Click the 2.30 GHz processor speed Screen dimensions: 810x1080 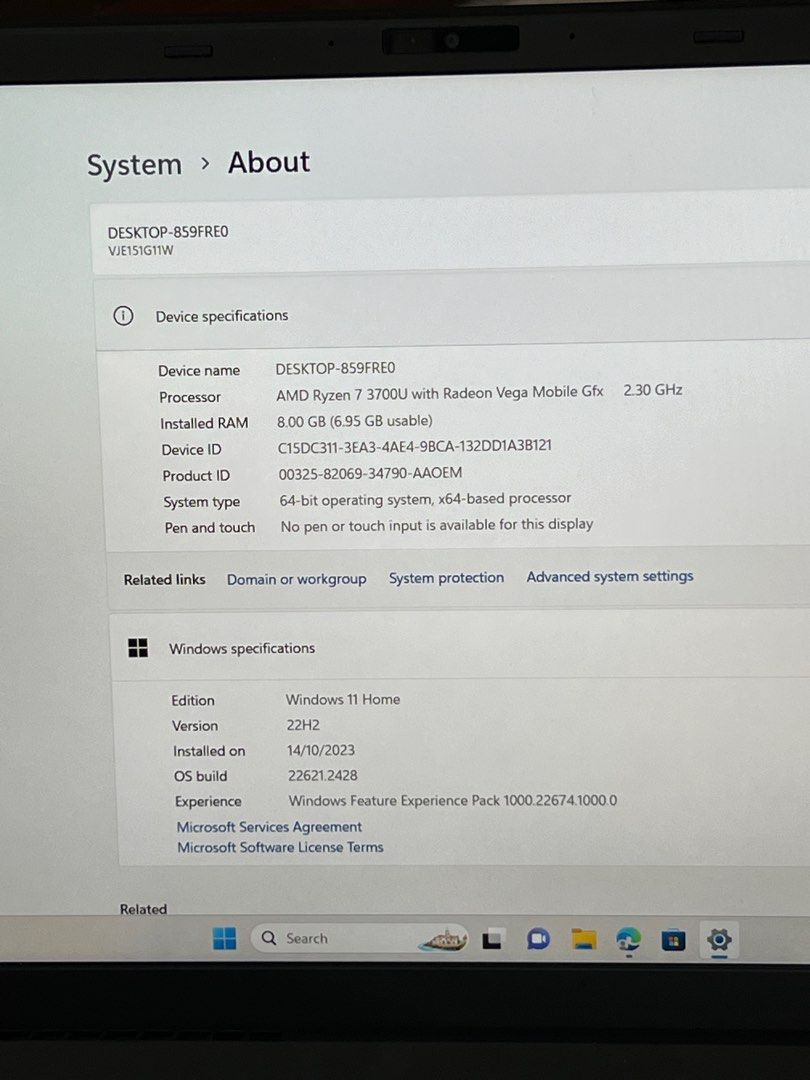pos(653,390)
